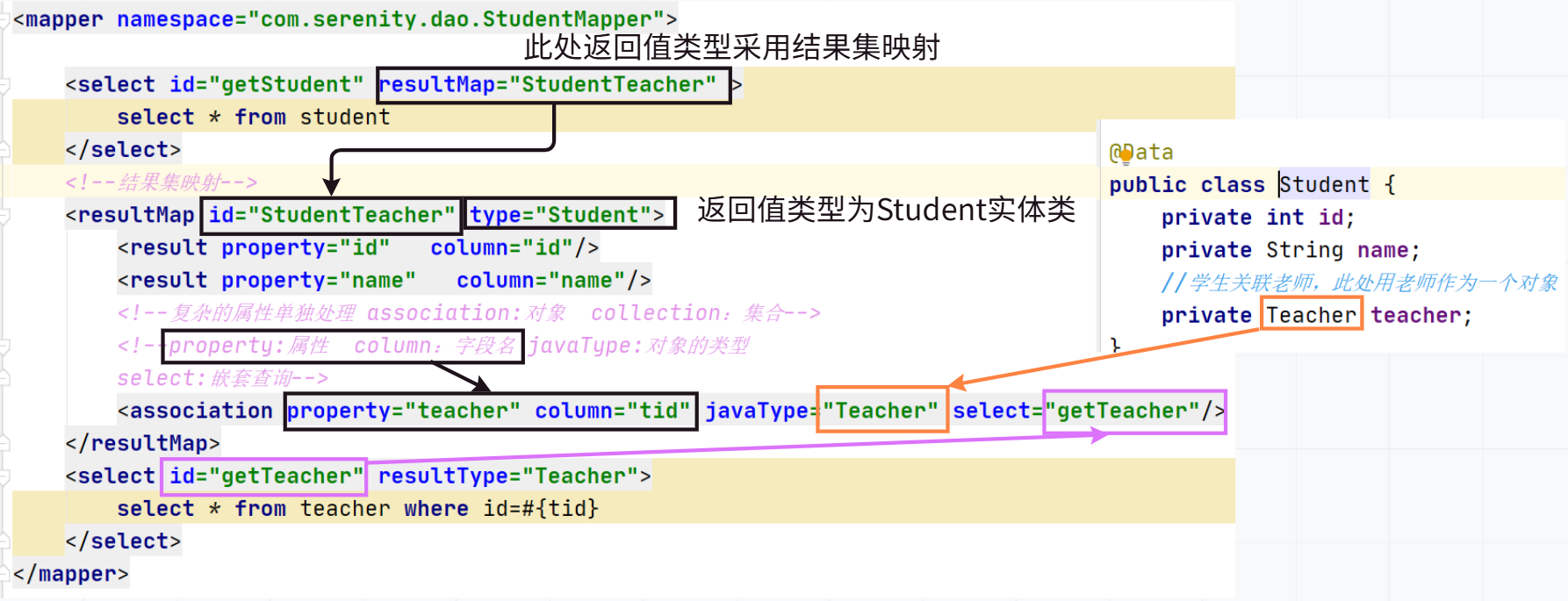Image resolution: width=1568 pixels, height=601 pixels.
Task: Click the fold end marker beside </mapper>
Action: (4, 574)
